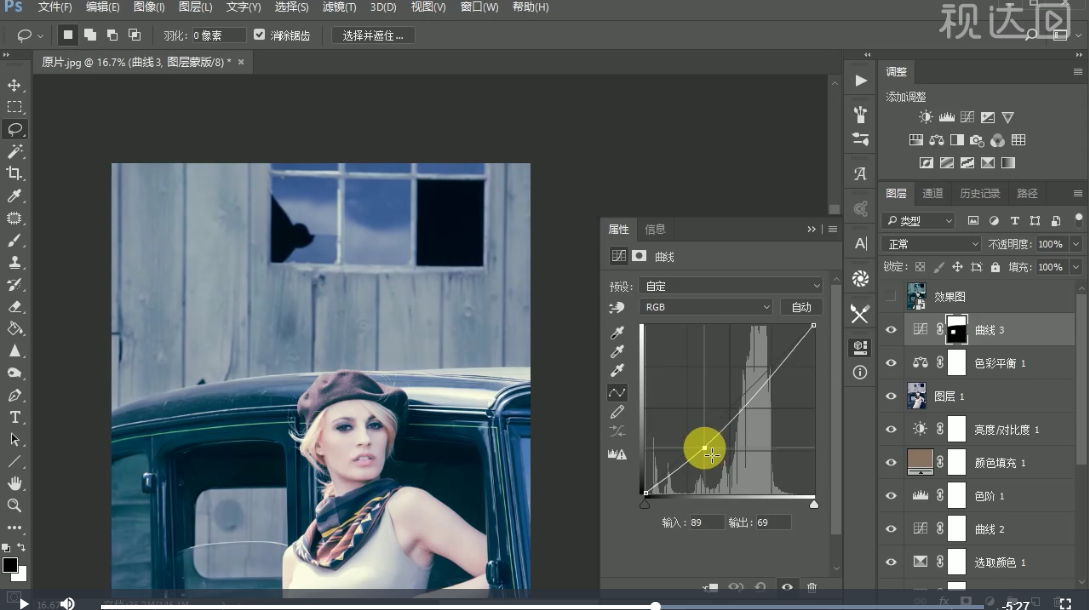This screenshot has width=1089, height=610.
Task: Select the Paint Bucket tool
Action: tap(14, 329)
